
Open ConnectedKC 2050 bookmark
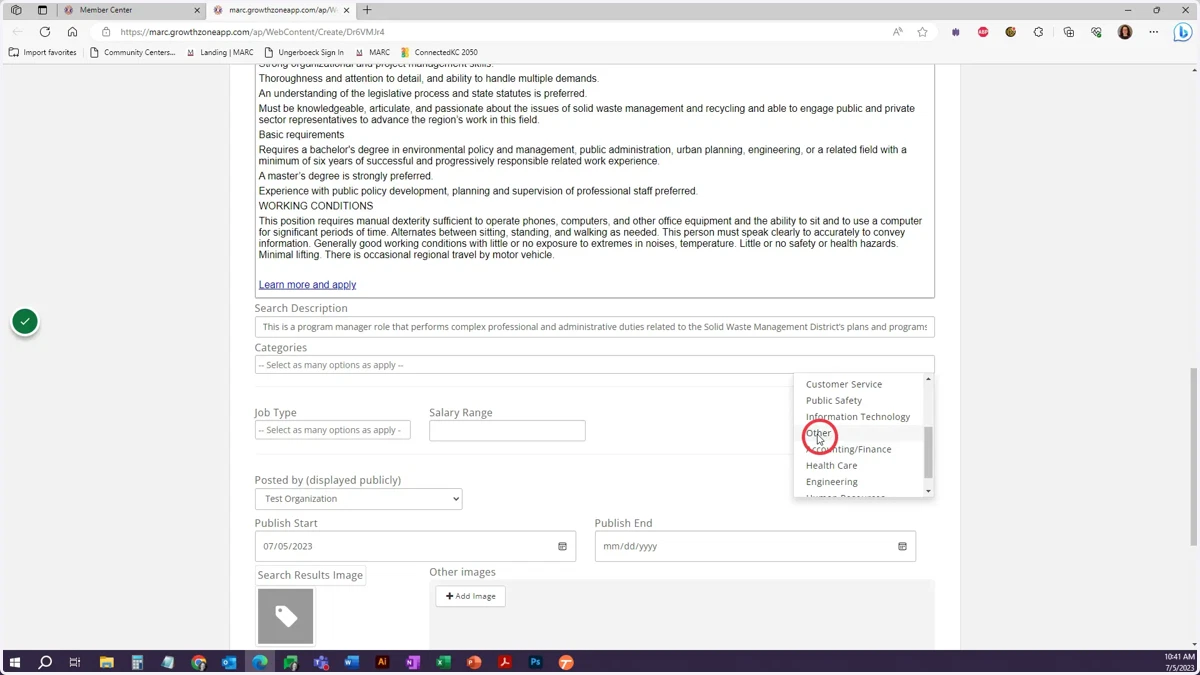click(439, 52)
